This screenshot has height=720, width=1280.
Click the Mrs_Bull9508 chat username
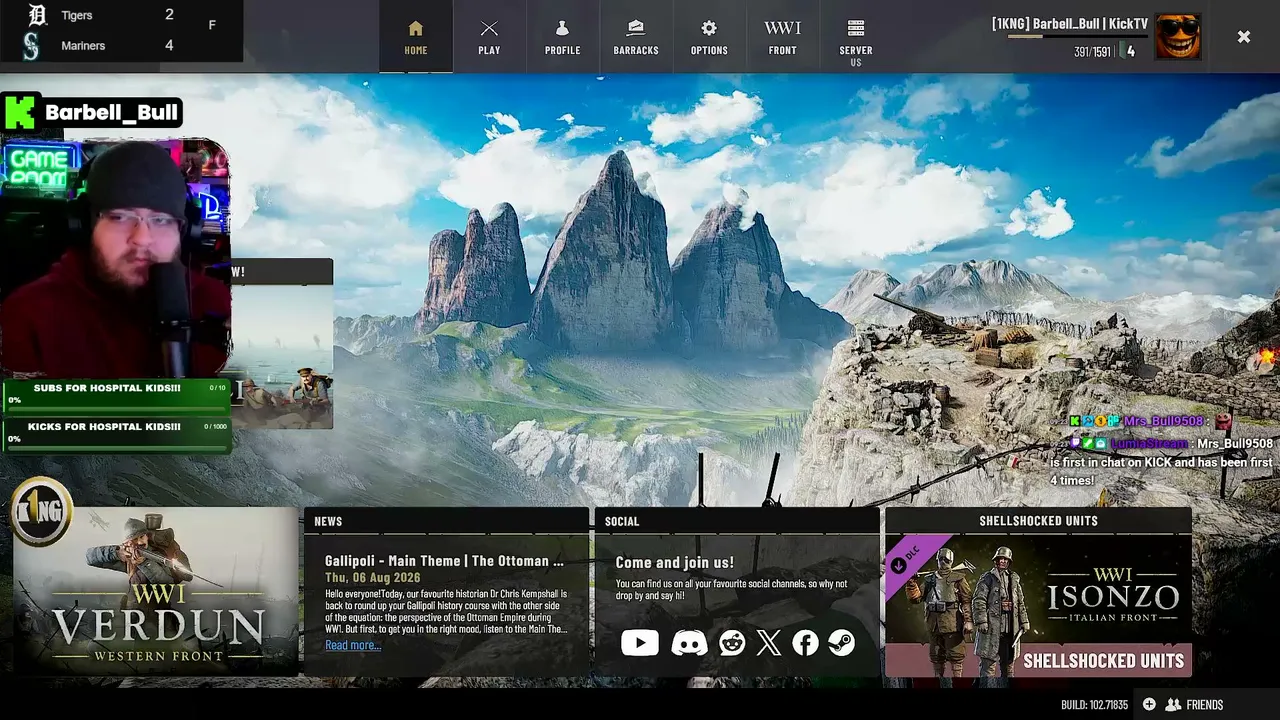[1166, 422]
